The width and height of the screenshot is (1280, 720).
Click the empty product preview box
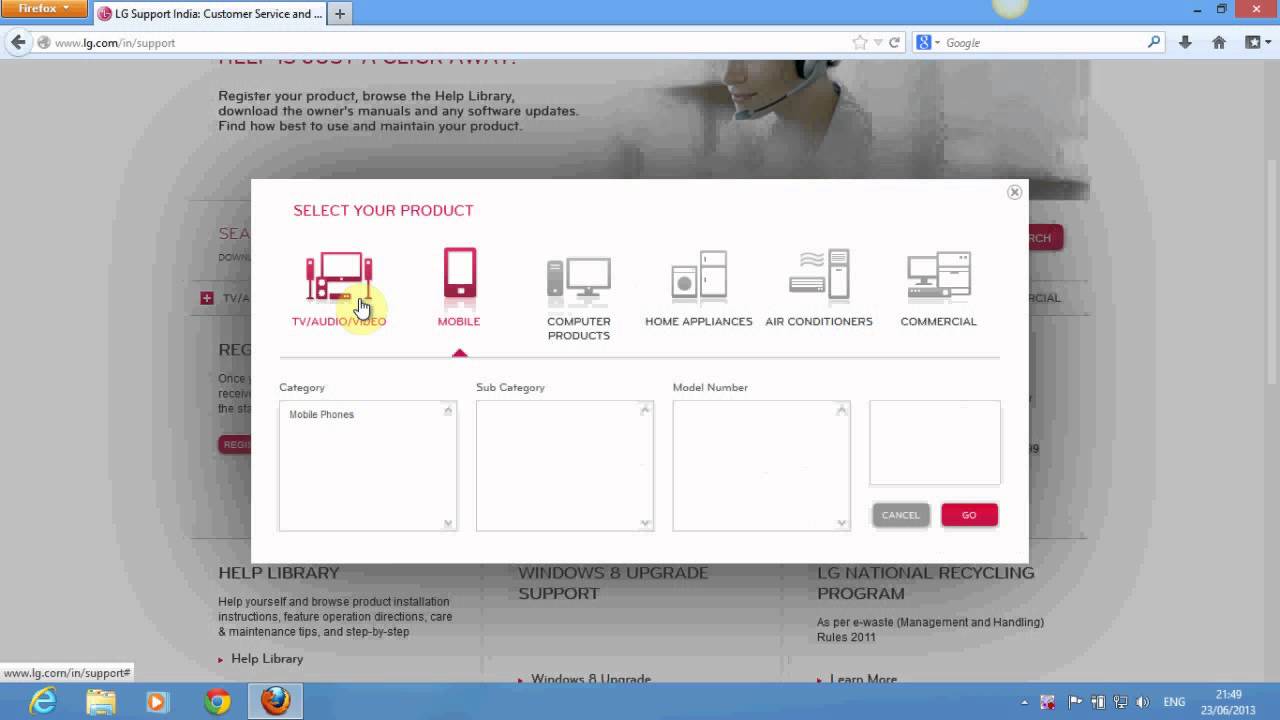click(935, 443)
